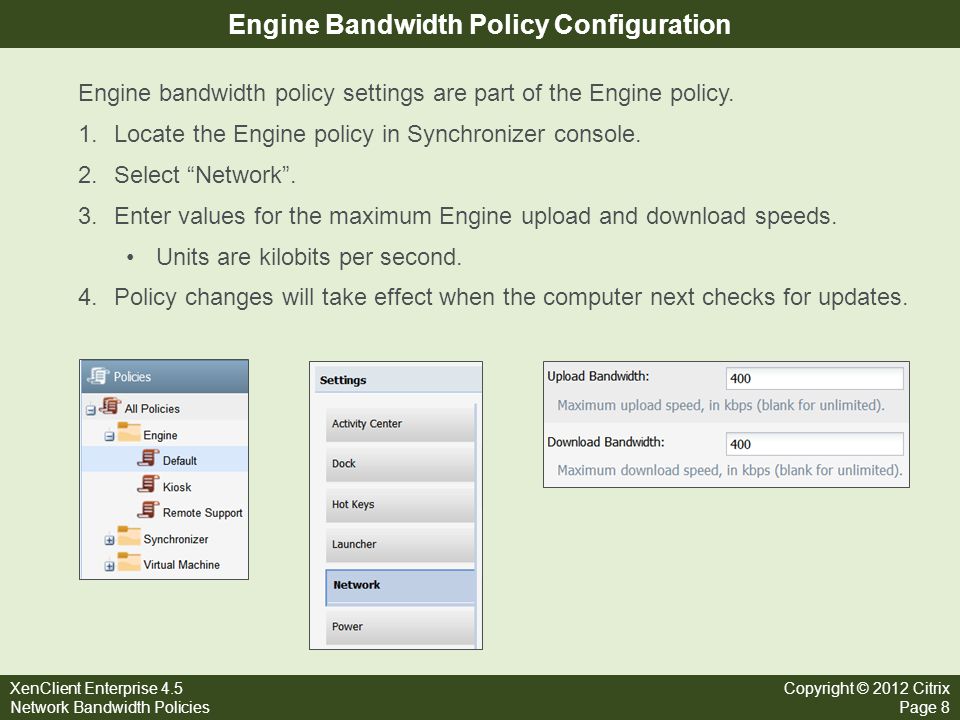
Task: Click the Maximum download speed hint text
Action: point(730,470)
